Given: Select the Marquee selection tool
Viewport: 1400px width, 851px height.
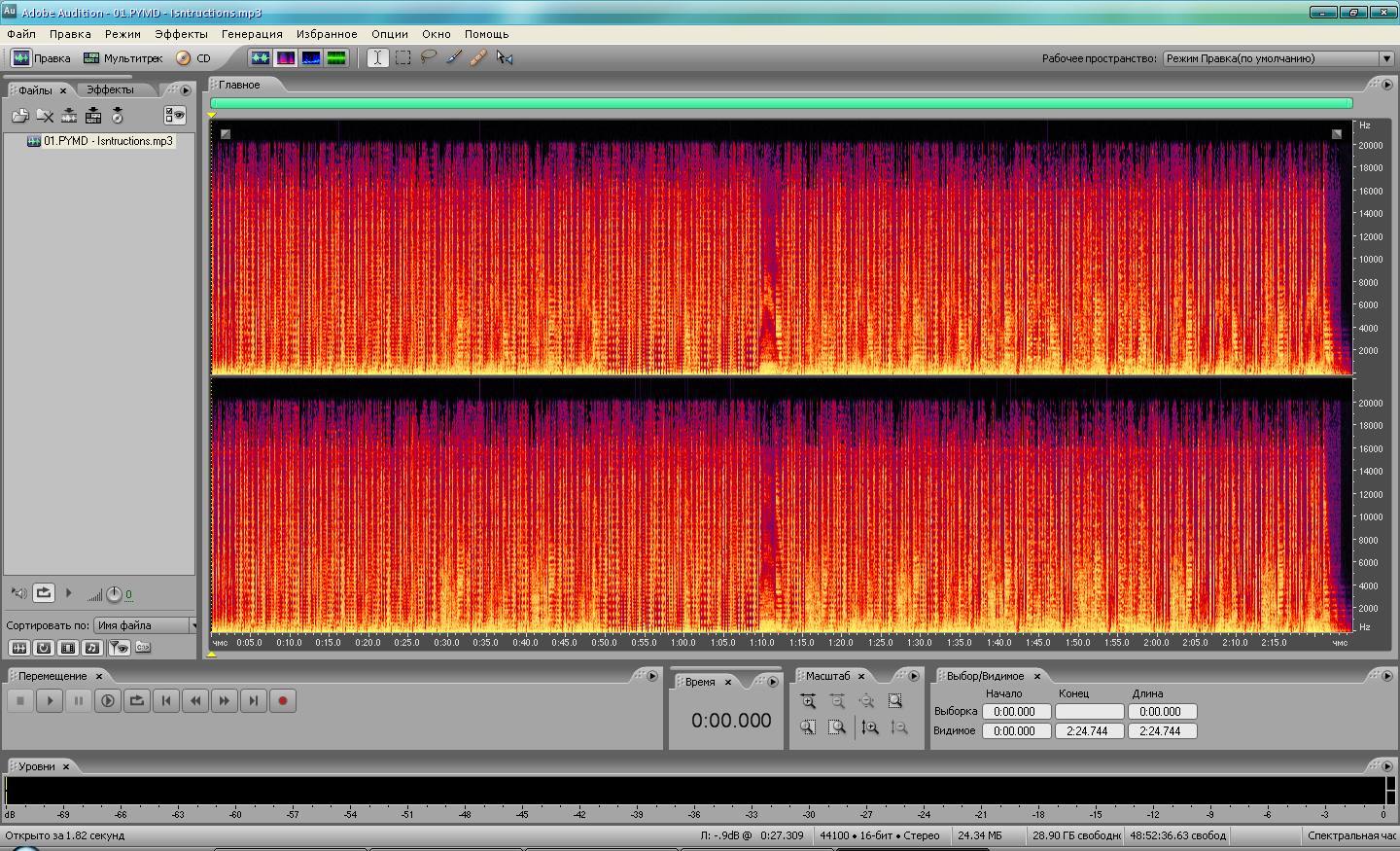Looking at the screenshot, I should click(402, 57).
